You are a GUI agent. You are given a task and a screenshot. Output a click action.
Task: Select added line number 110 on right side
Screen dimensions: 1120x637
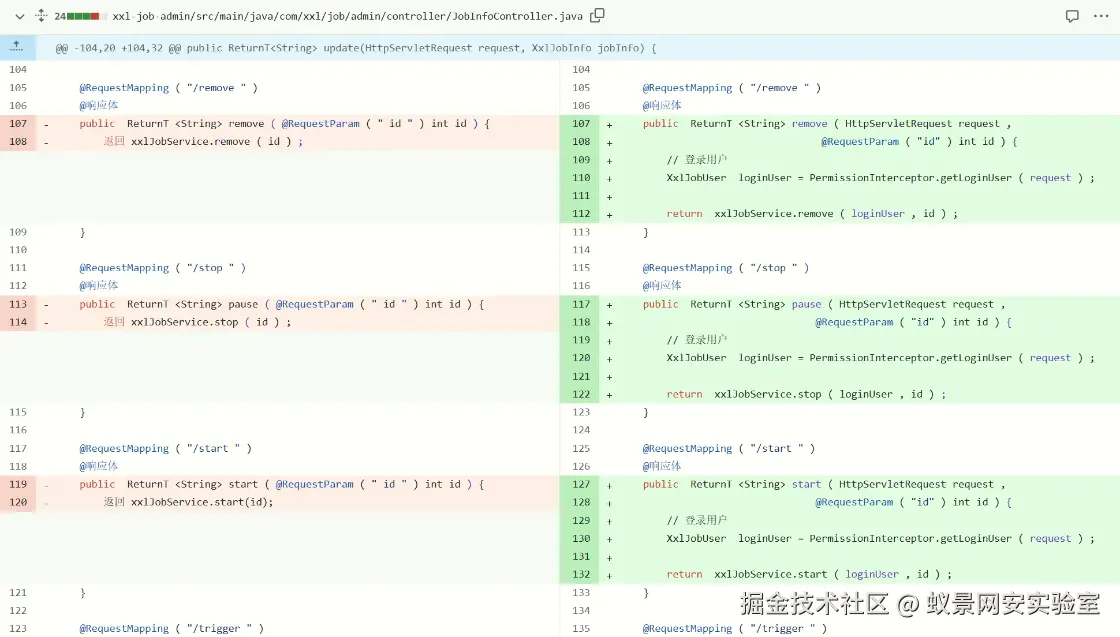[581, 178]
